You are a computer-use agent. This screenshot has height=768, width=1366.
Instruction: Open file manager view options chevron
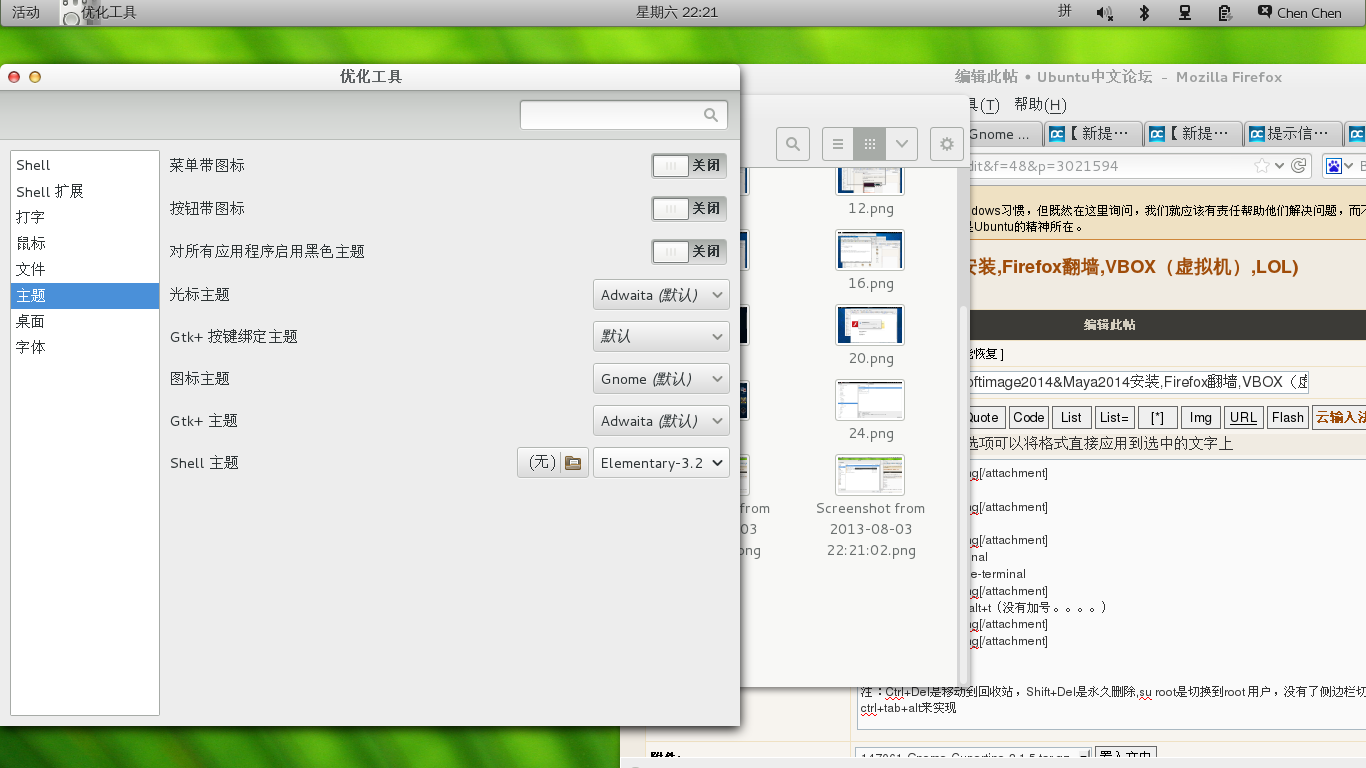tap(902, 144)
